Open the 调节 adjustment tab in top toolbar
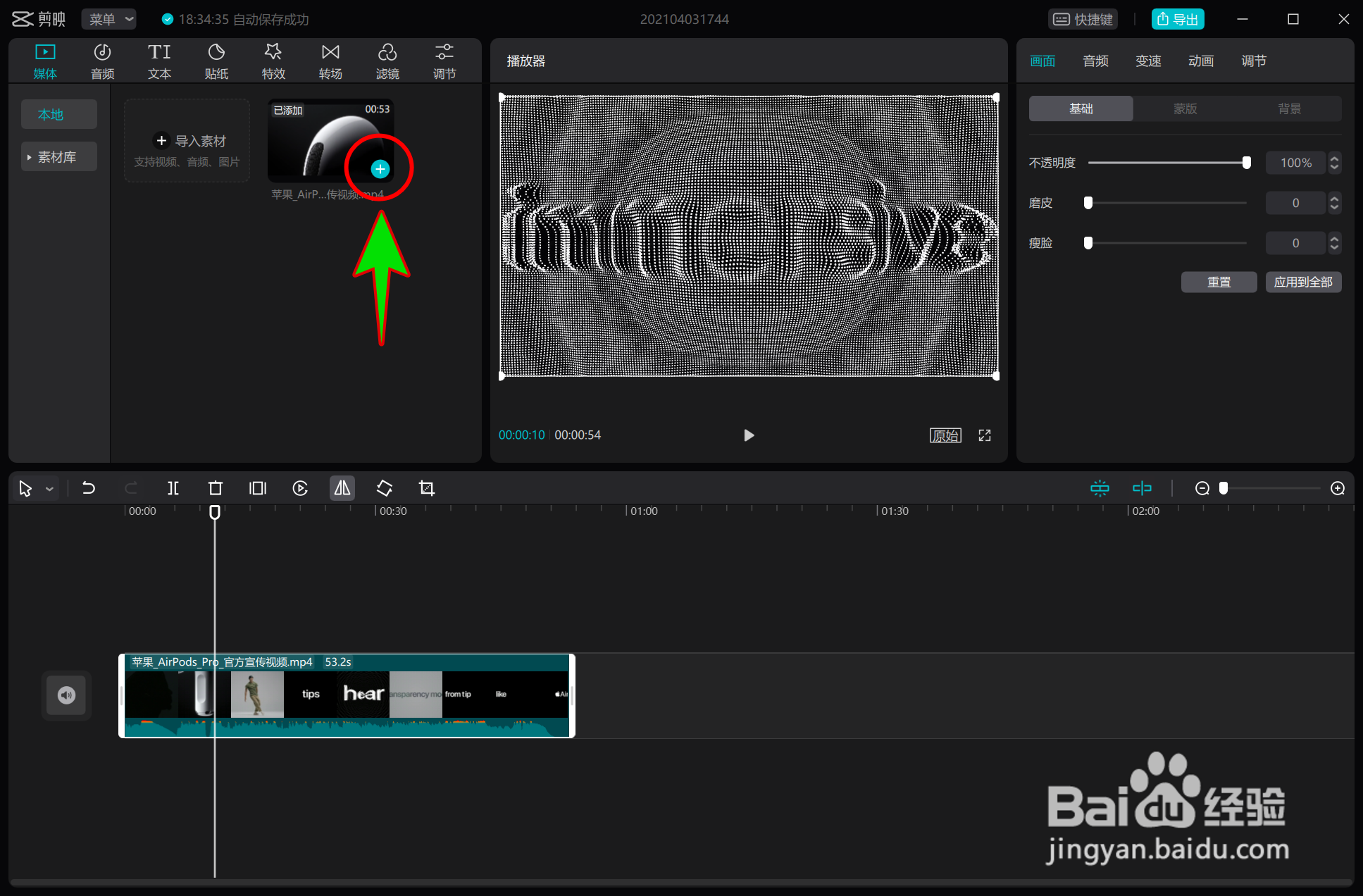 coord(444,61)
